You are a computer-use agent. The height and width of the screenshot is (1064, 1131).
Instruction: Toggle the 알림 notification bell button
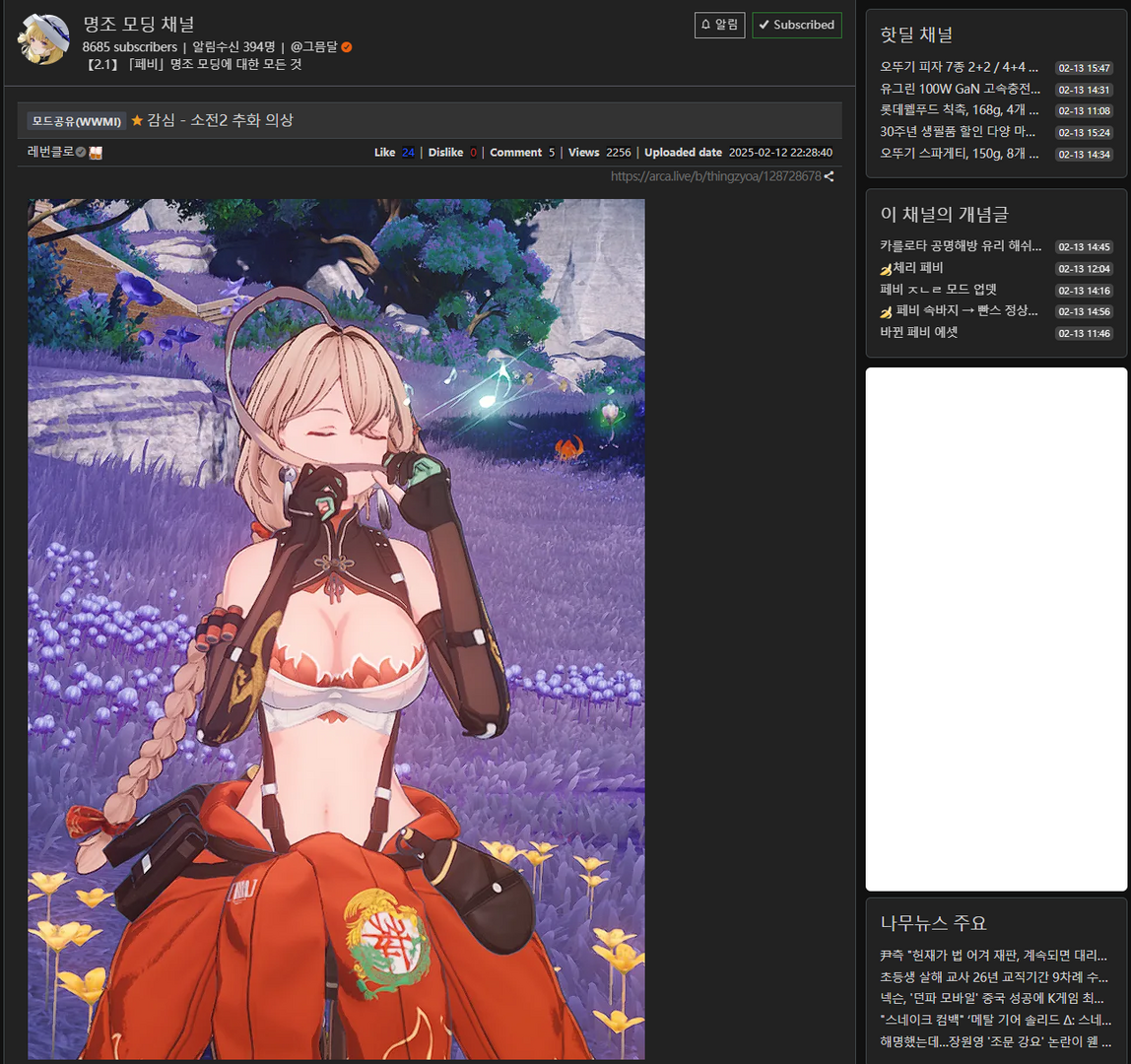click(x=719, y=26)
